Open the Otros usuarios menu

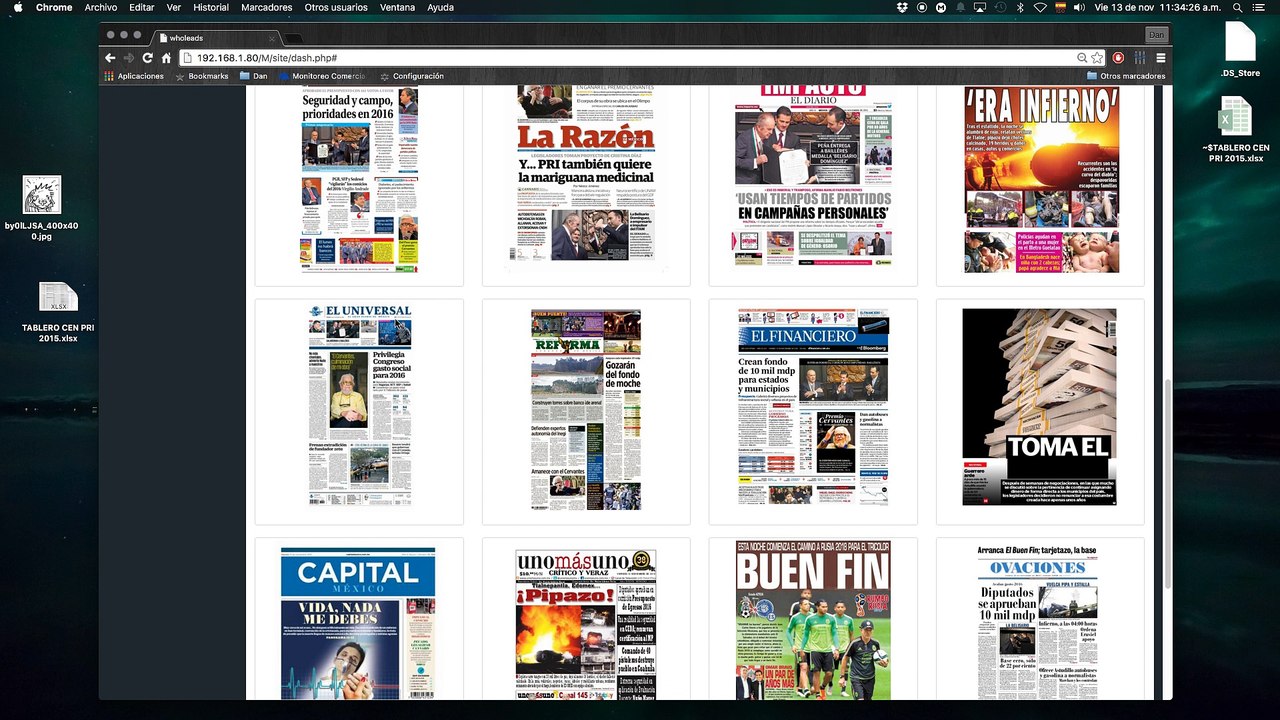click(x=337, y=7)
